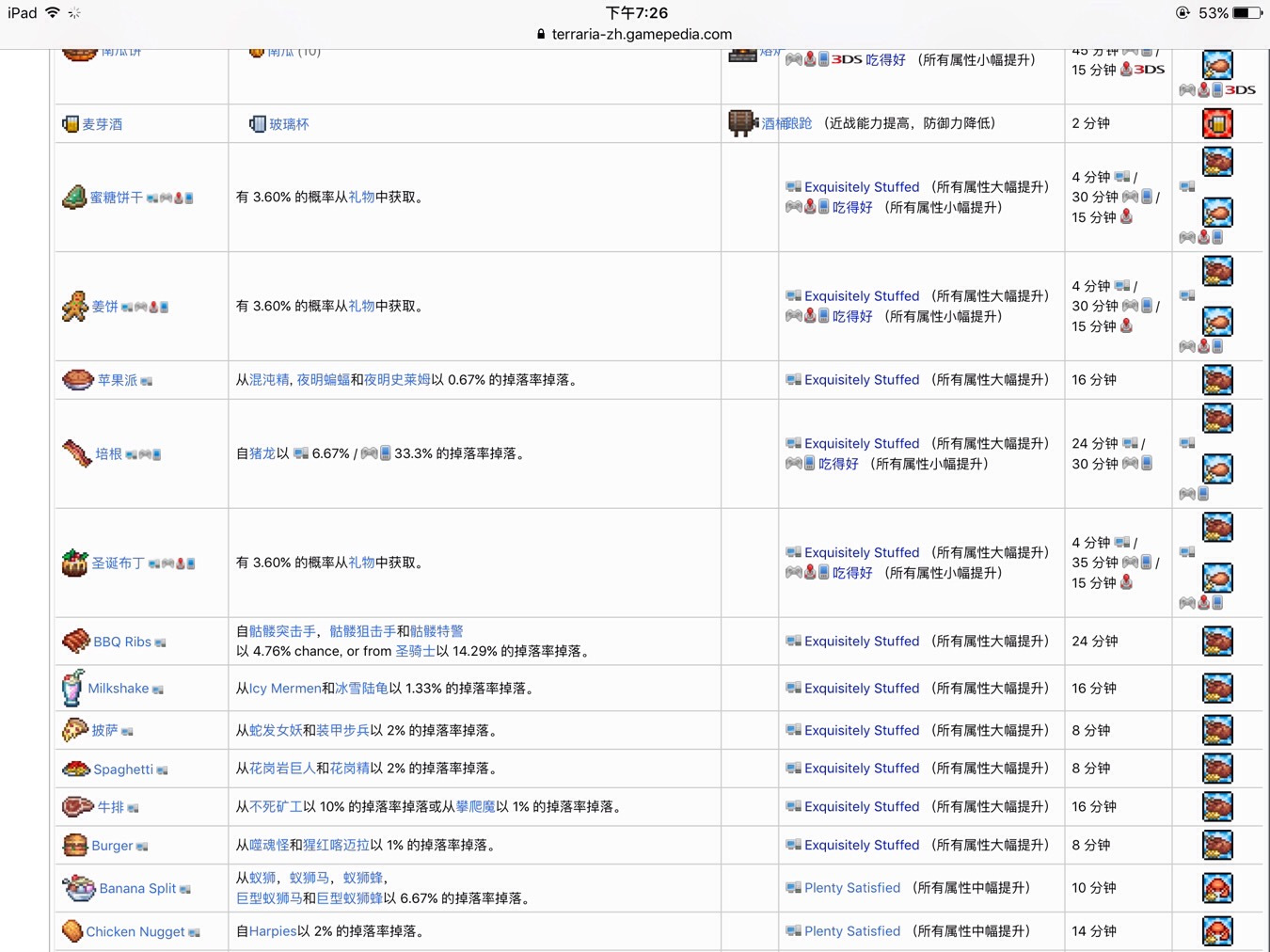Click the Spaghetti plate icon
This screenshot has width=1270, height=952.
(x=76, y=769)
